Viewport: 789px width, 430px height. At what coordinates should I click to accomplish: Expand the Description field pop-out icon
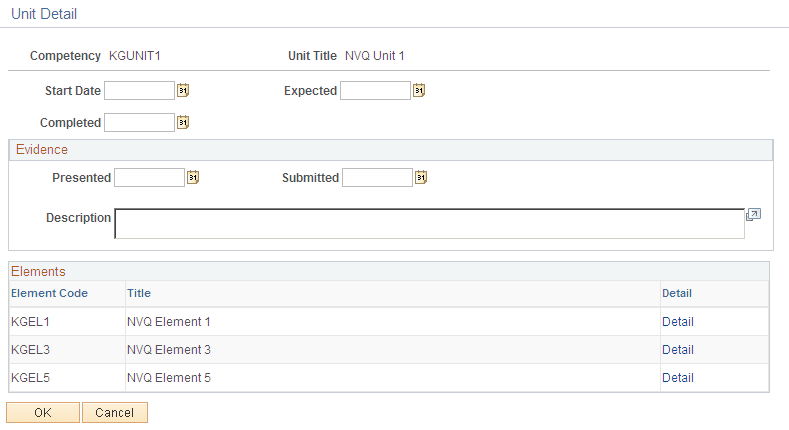tap(754, 214)
